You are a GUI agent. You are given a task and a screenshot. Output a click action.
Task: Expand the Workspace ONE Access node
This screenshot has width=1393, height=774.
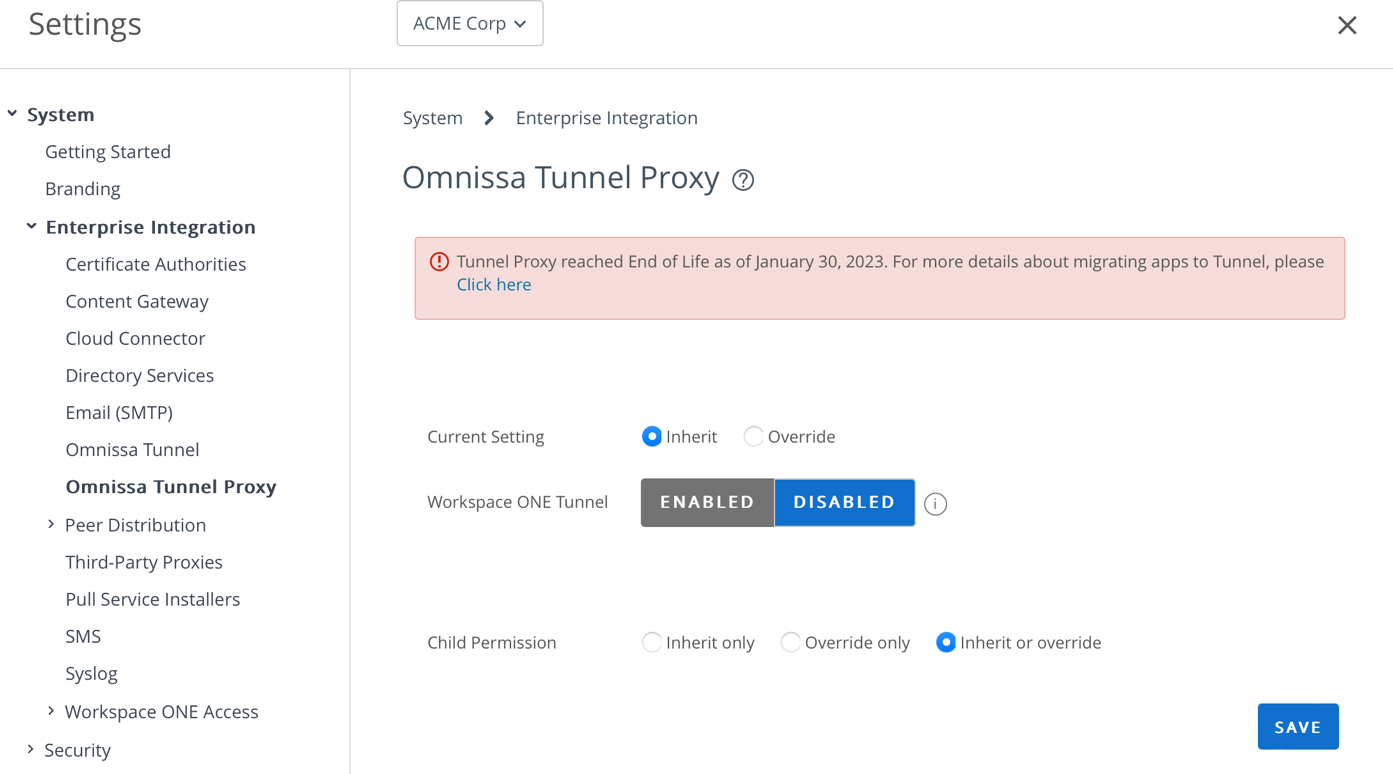tap(51, 711)
